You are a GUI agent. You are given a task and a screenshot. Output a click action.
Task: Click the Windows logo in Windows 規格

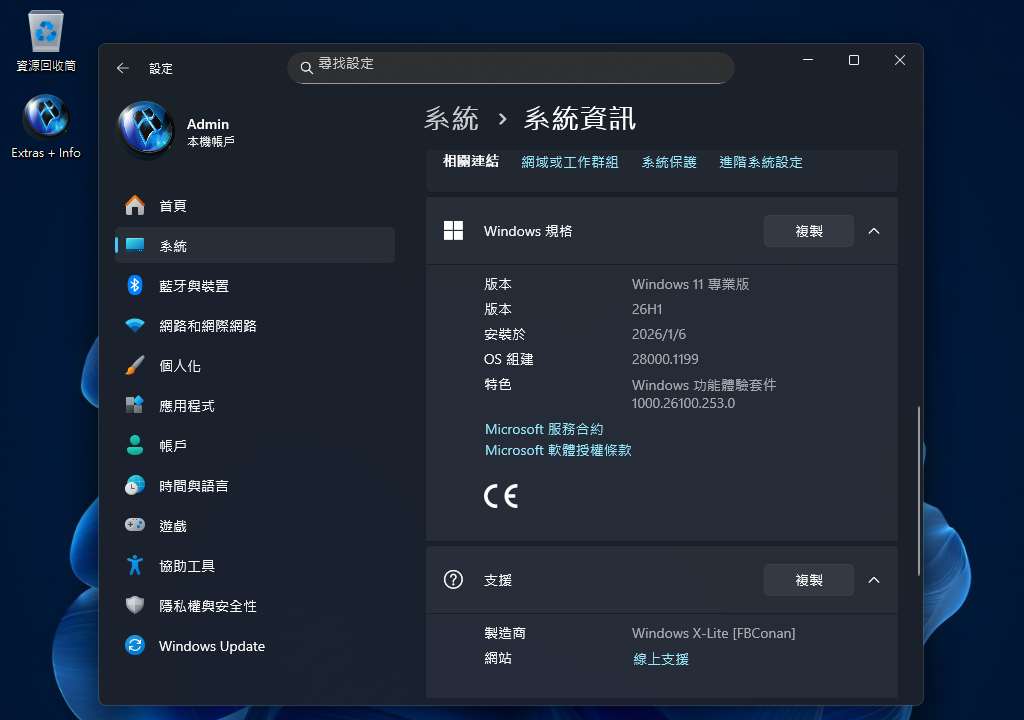pos(453,231)
